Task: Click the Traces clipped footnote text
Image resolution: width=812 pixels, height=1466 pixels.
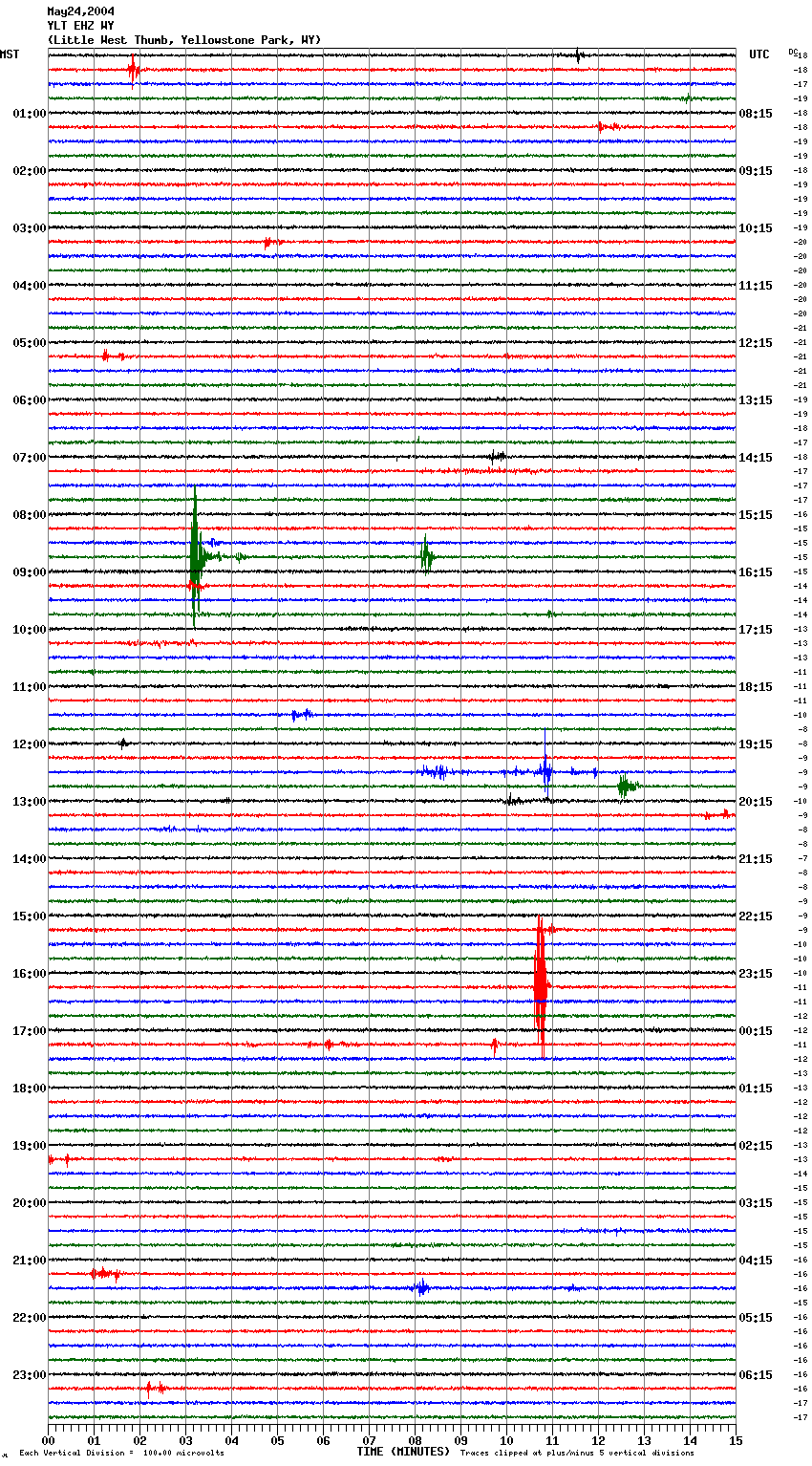Action: [x=577, y=1453]
